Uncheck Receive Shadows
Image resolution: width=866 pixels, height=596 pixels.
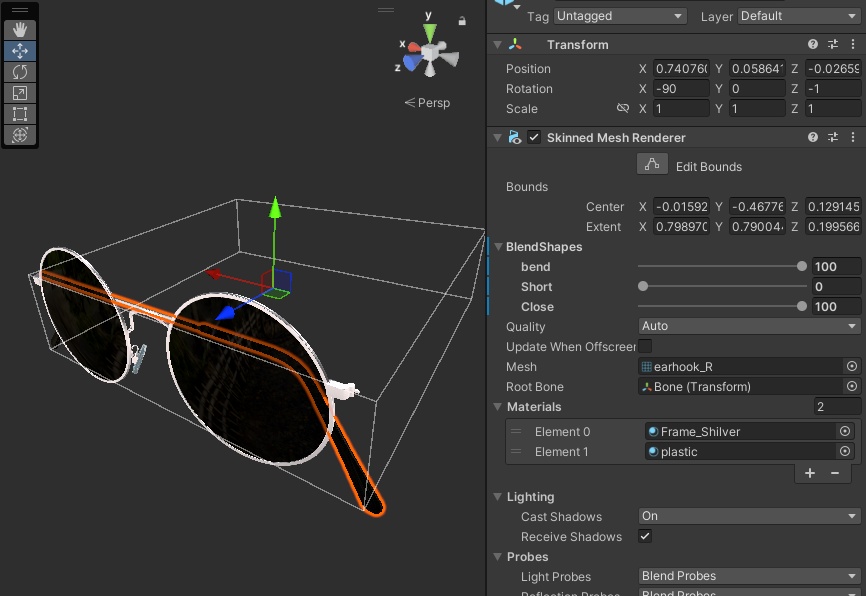645,537
